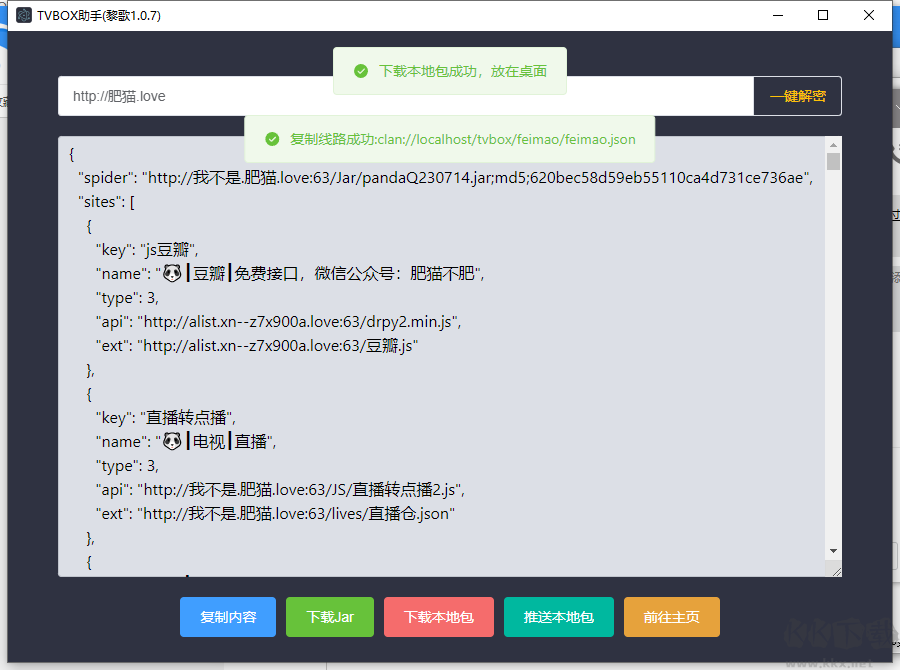Image resolution: width=900 pixels, height=670 pixels.
Task: Click the red 下载本地包 button
Action: (438, 617)
